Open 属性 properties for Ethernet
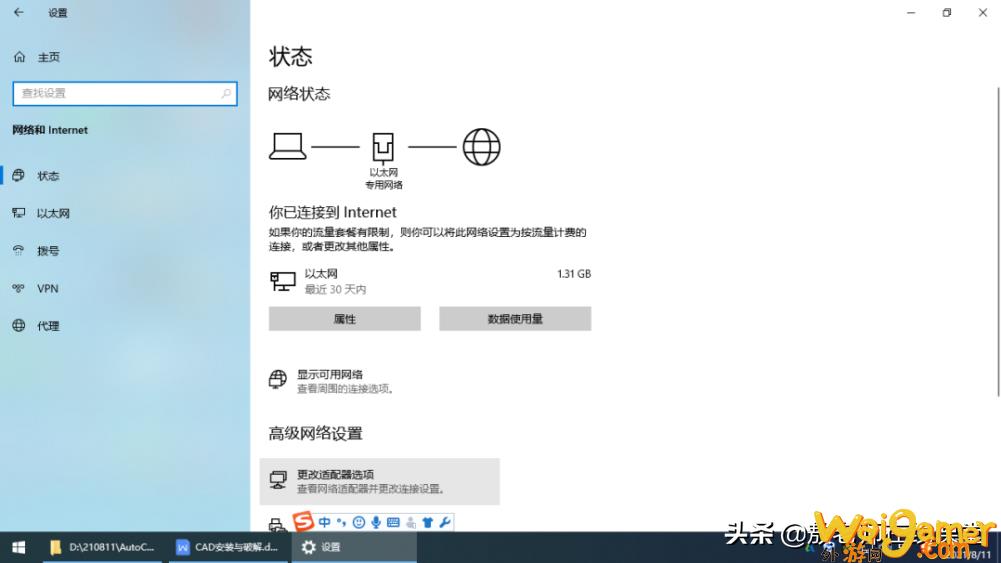The width and height of the screenshot is (1001, 563). 345,319
